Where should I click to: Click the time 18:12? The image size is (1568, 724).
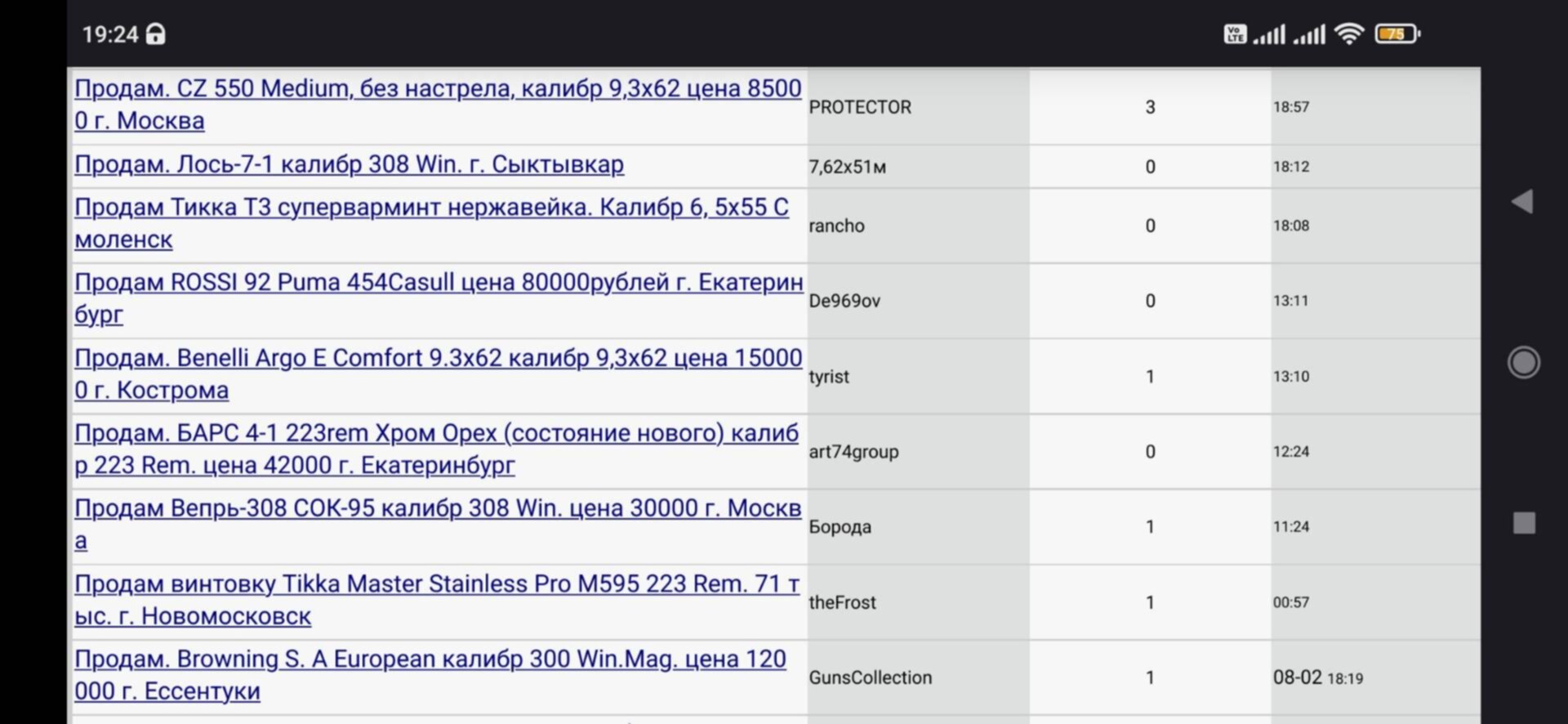pyautogui.click(x=1291, y=167)
